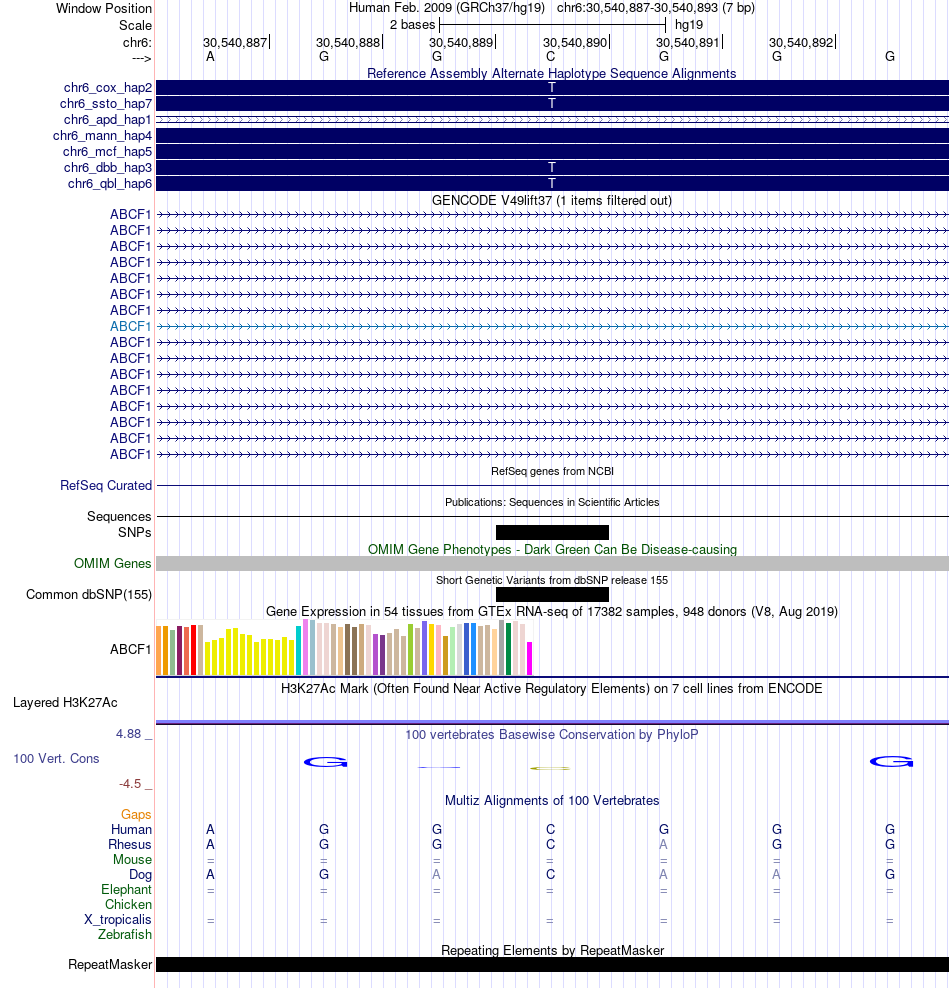Open the 'Reference Assembly Alternate Haplotype Sequence Alignments' track title

[552, 73]
